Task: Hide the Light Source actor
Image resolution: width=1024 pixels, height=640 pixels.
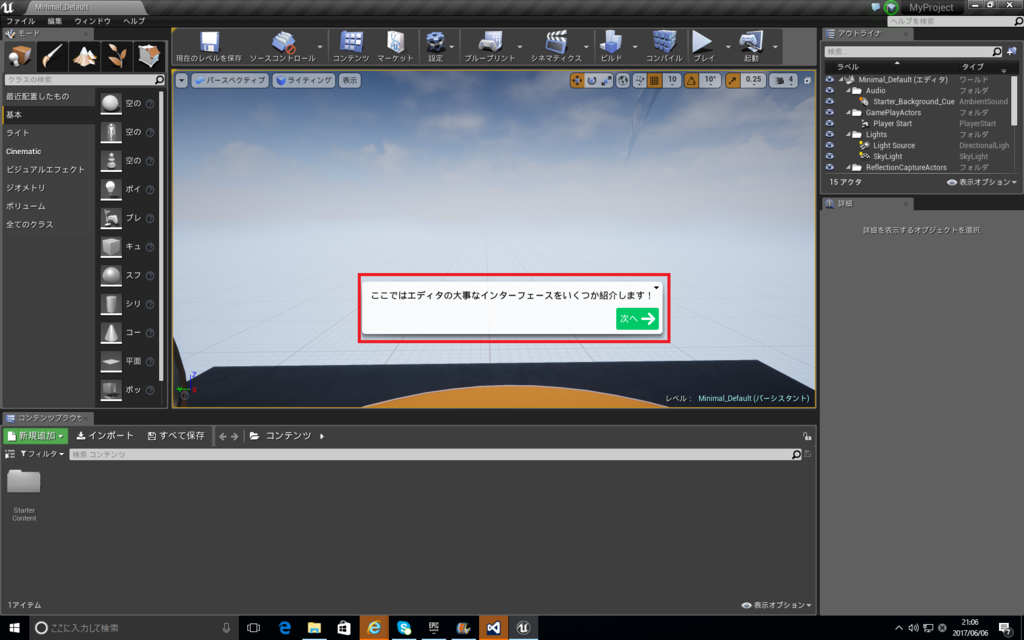Action: [x=829, y=146]
